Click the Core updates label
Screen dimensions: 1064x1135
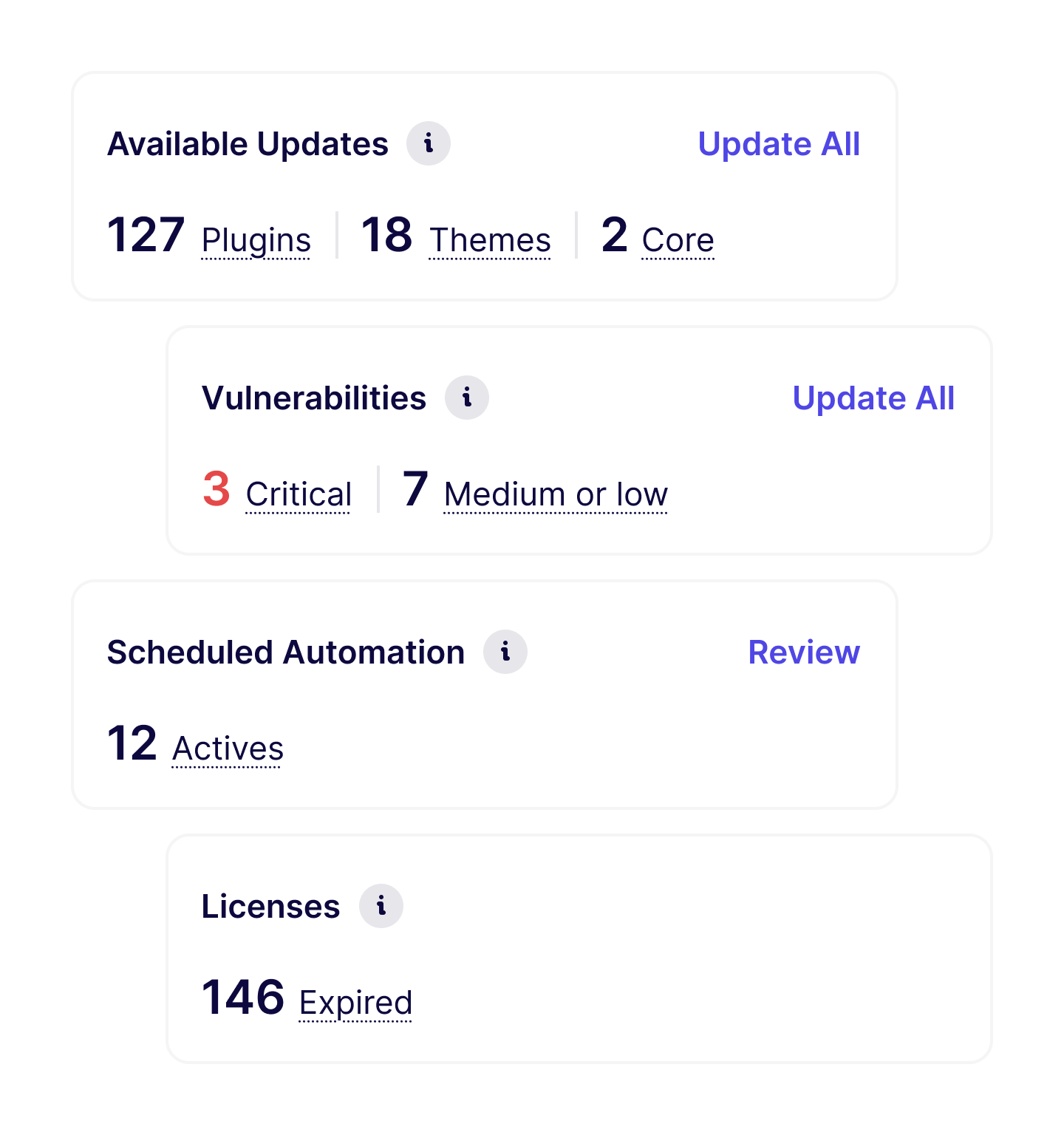coord(678,241)
